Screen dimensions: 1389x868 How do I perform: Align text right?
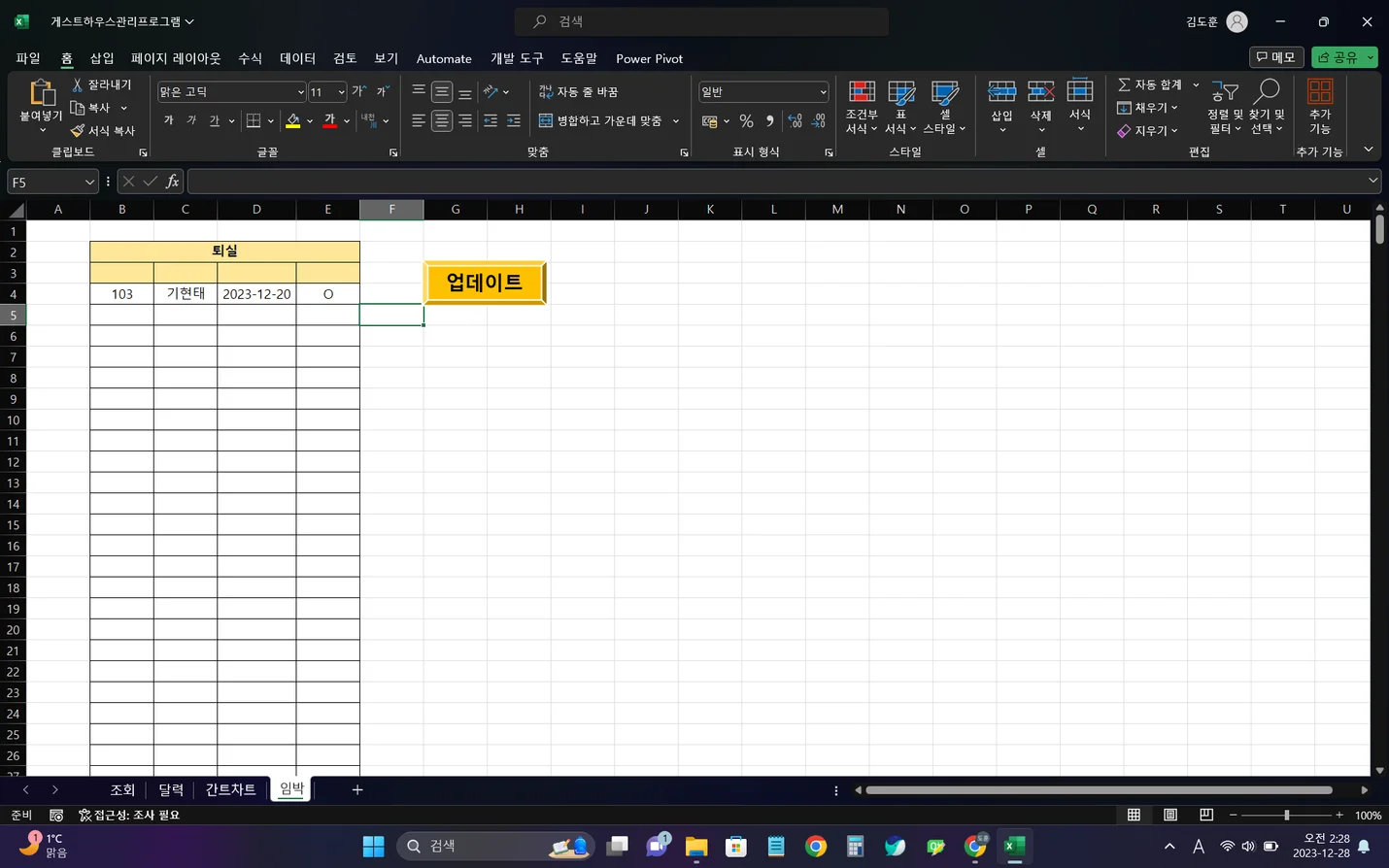coord(465,120)
